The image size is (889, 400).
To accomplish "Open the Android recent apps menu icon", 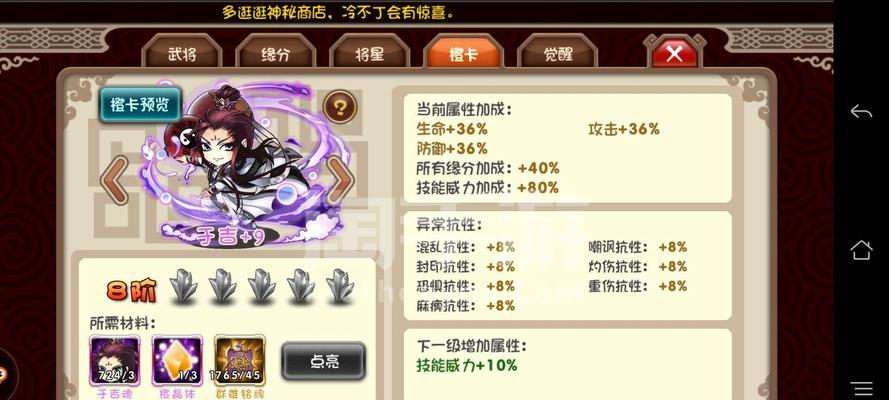I will (862, 388).
